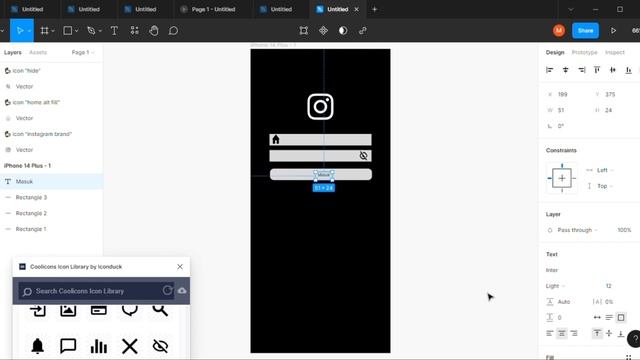Screen dimensions: 640x360
Task: Click the Use as mask icon
Action: 343,31
